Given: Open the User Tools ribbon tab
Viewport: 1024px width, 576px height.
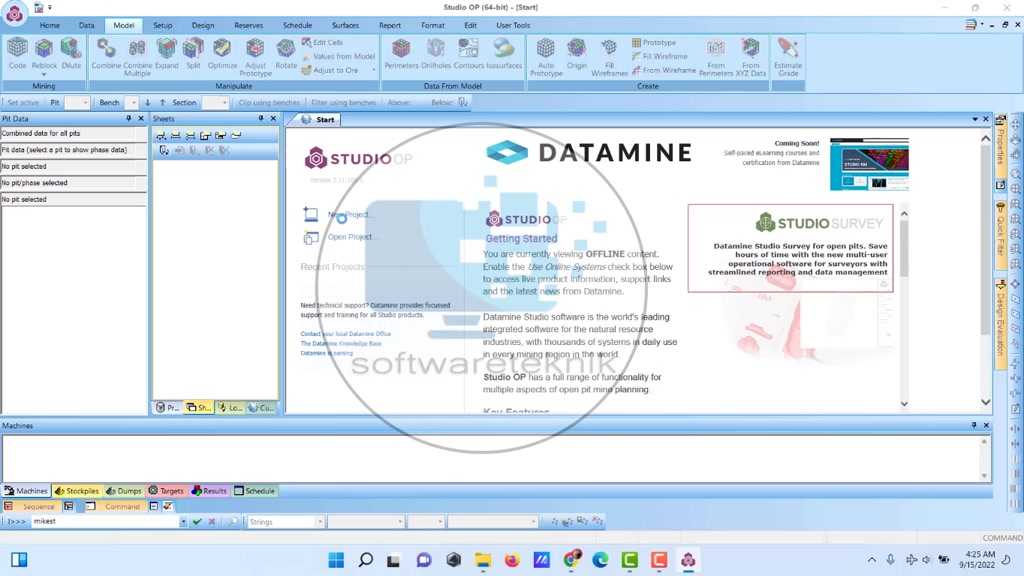Looking at the screenshot, I should [x=513, y=25].
